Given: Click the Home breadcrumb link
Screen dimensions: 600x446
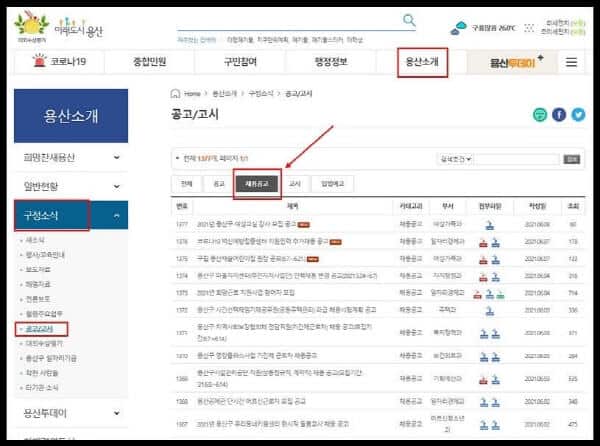Looking at the screenshot, I should pos(192,94).
